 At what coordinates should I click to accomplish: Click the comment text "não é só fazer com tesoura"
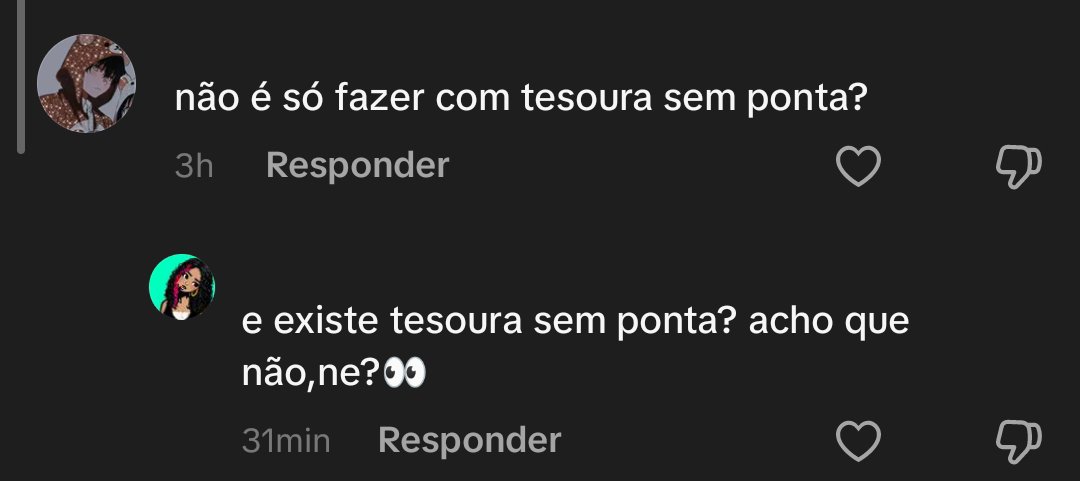(x=413, y=99)
